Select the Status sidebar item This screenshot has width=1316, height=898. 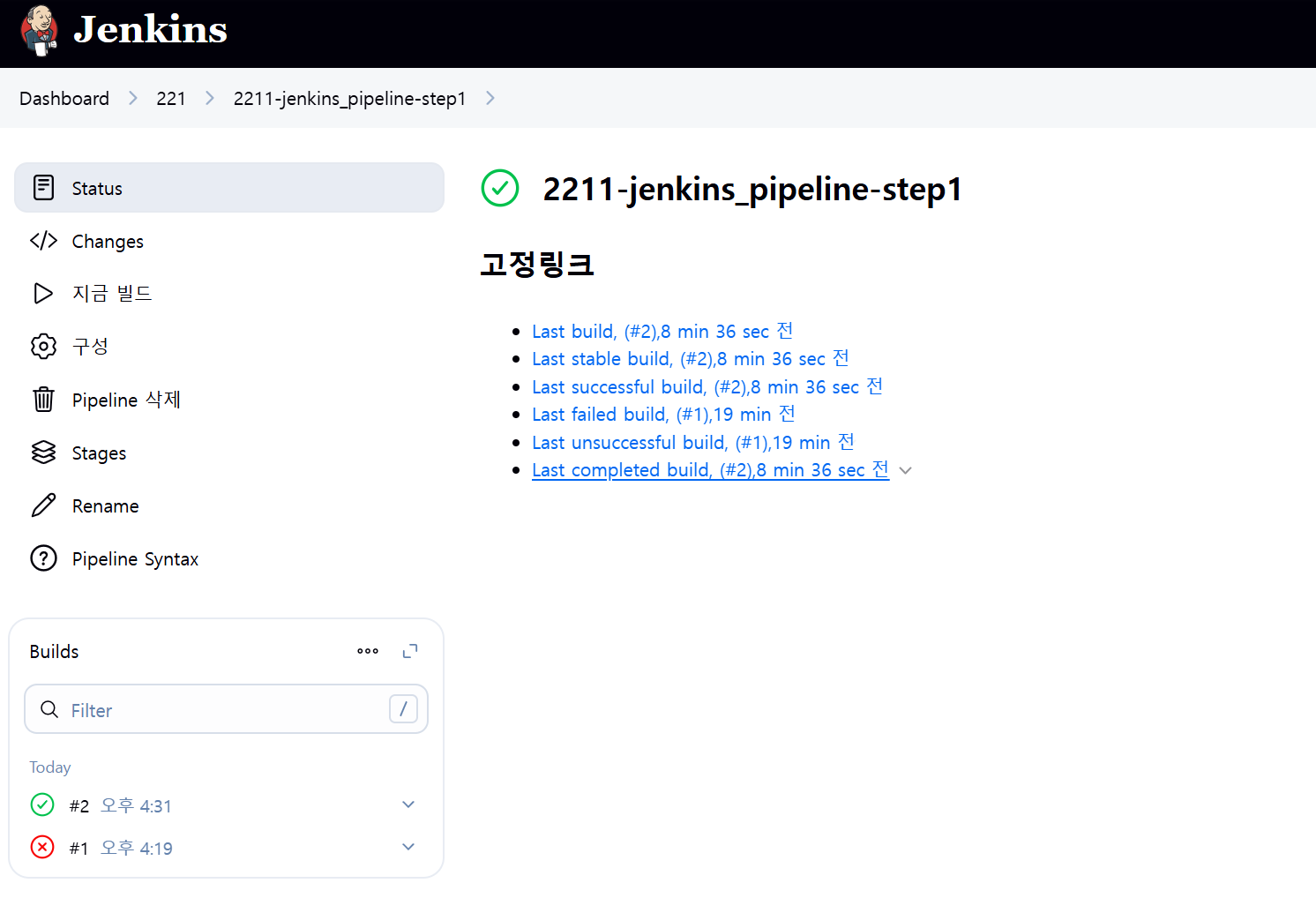click(x=229, y=188)
